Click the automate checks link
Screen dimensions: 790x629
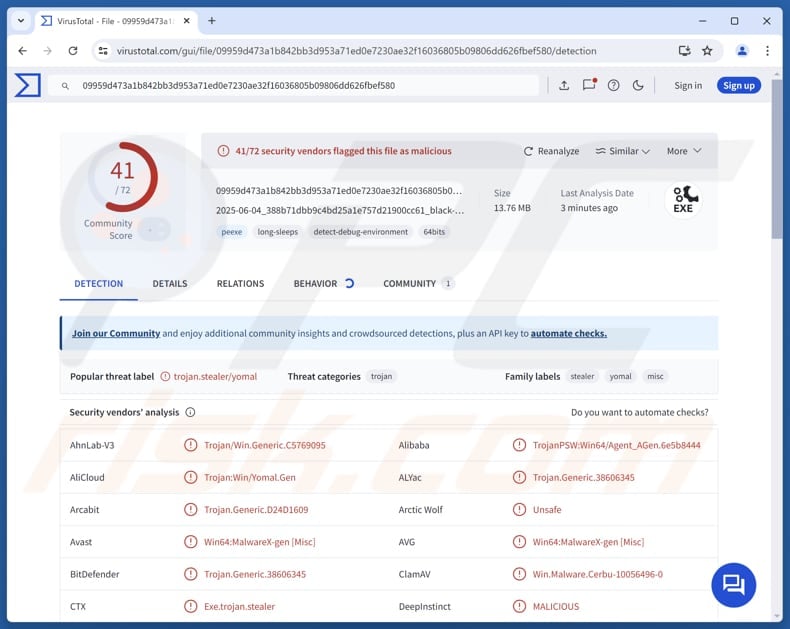[x=568, y=333]
